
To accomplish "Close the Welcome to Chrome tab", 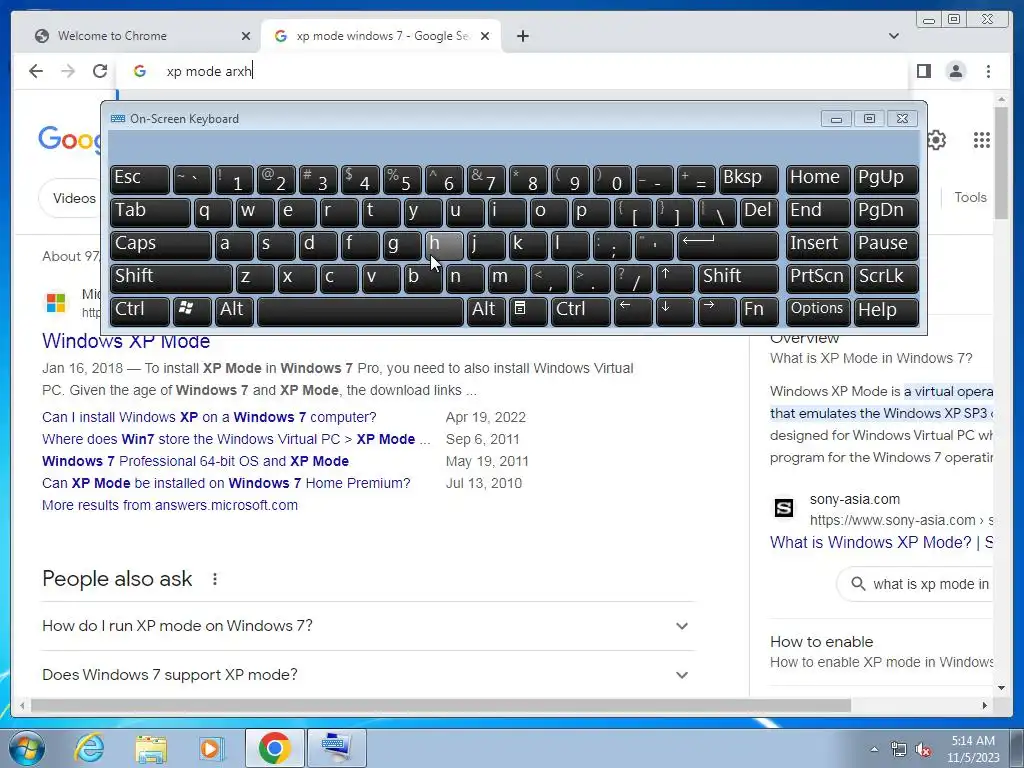I will (246, 36).
